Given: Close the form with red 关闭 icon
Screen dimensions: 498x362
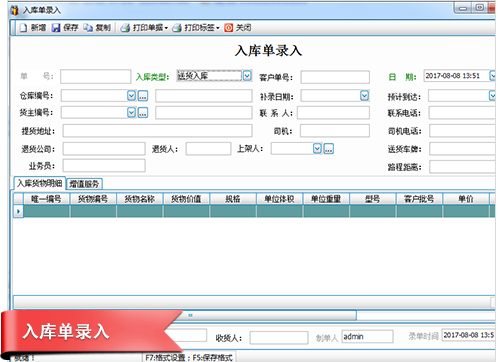Looking at the screenshot, I should click(x=228, y=28).
